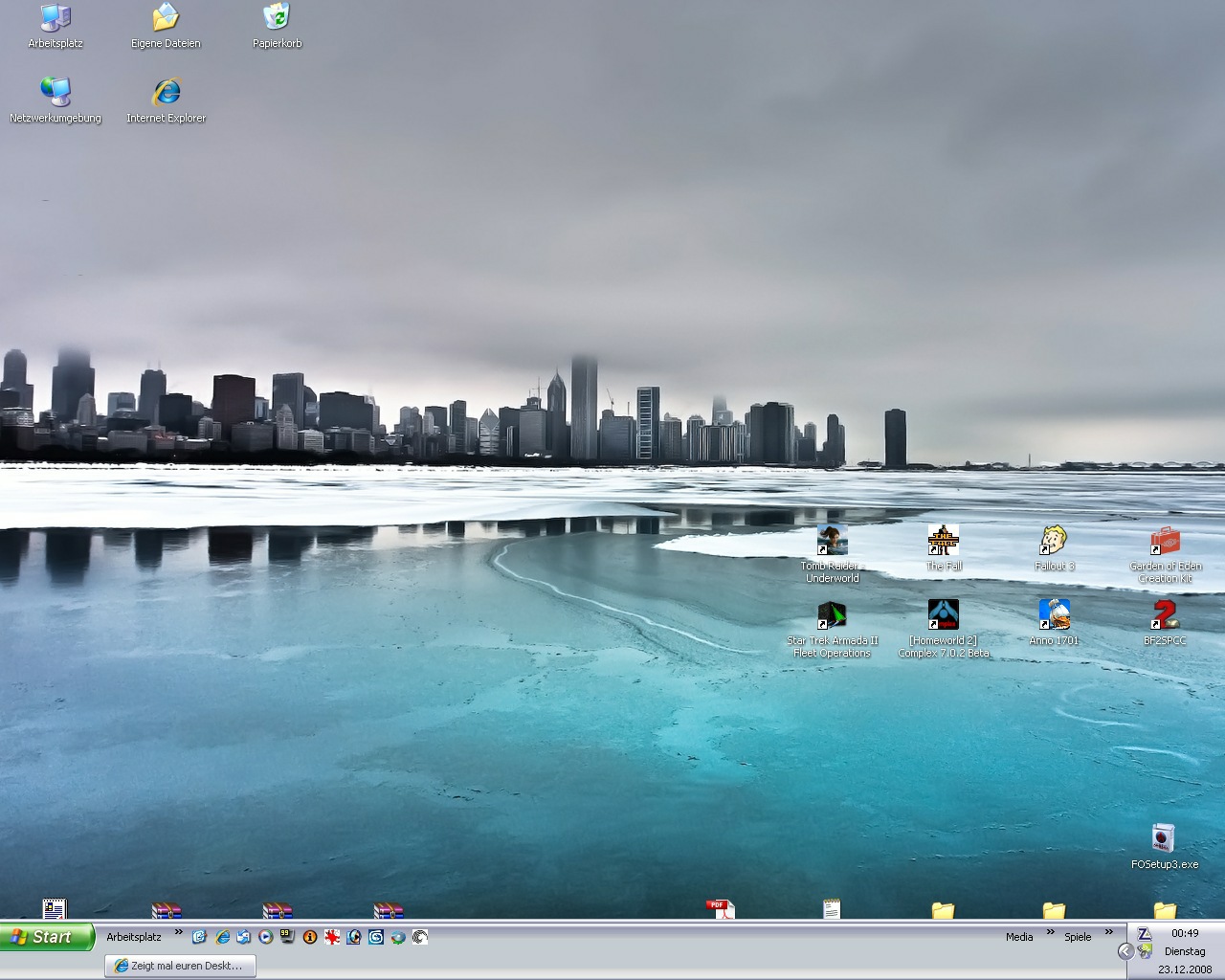The height and width of the screenshot is (980, 1225).
Task: Click the Internet Explorer desktop shortcut
Action: [166, 94]
